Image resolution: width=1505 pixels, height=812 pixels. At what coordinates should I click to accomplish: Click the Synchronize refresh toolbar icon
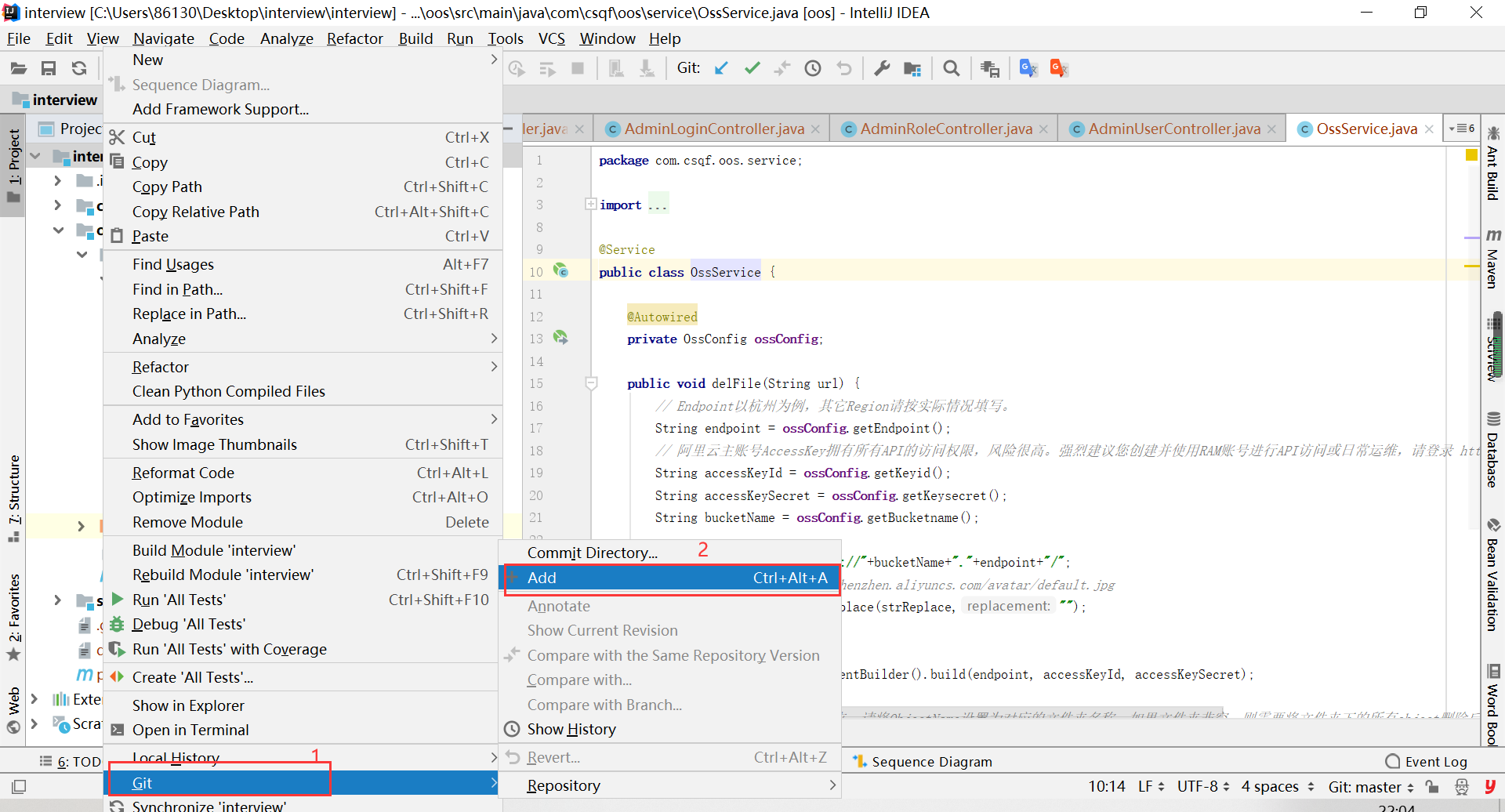pos(79,69)
